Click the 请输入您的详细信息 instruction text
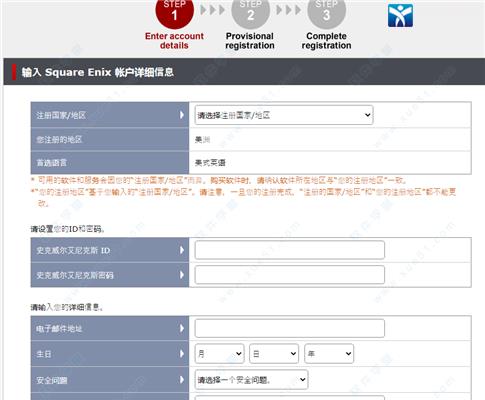 click(x=67, y=307)
